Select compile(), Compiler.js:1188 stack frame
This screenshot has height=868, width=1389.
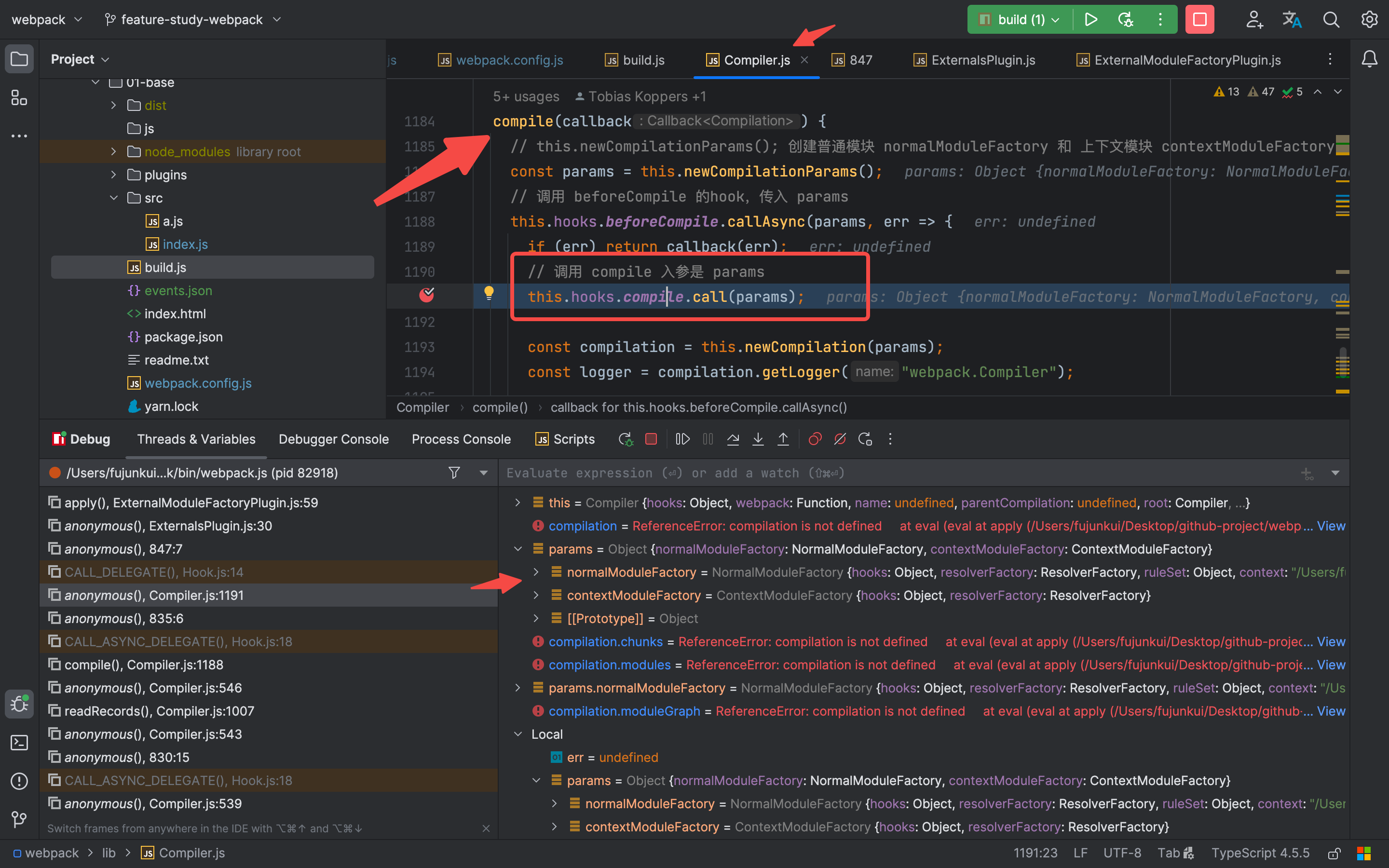click(x=144, y=665)
